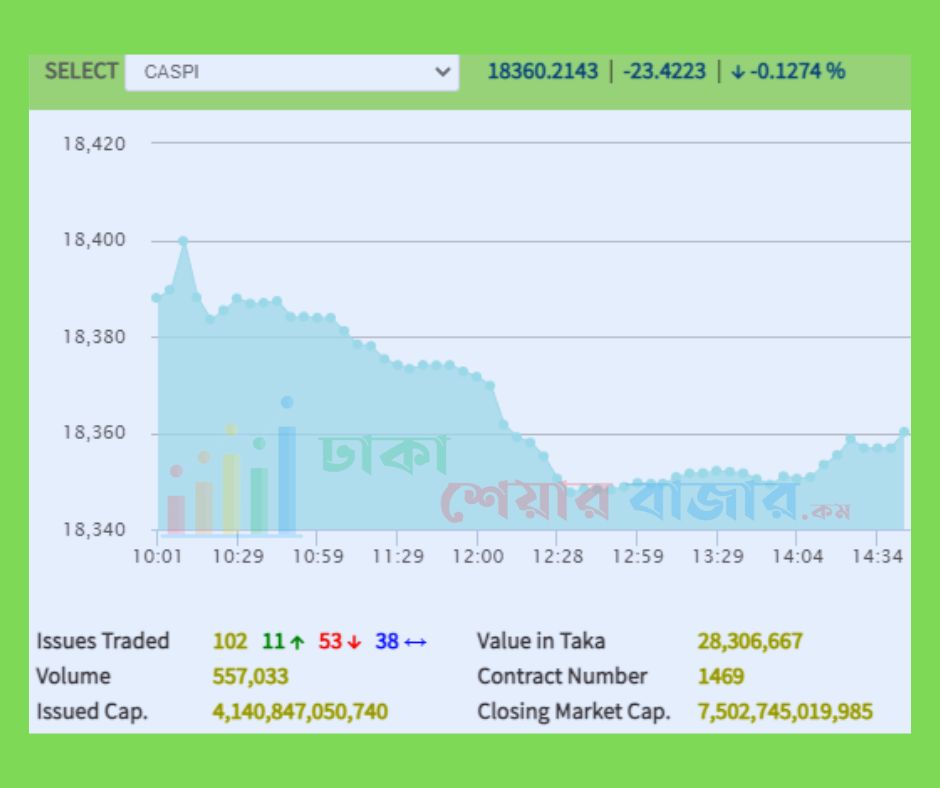940x788 pixels.
Task: Click the blue unchanged arrows next to 38
Action: tap(415, 642)
